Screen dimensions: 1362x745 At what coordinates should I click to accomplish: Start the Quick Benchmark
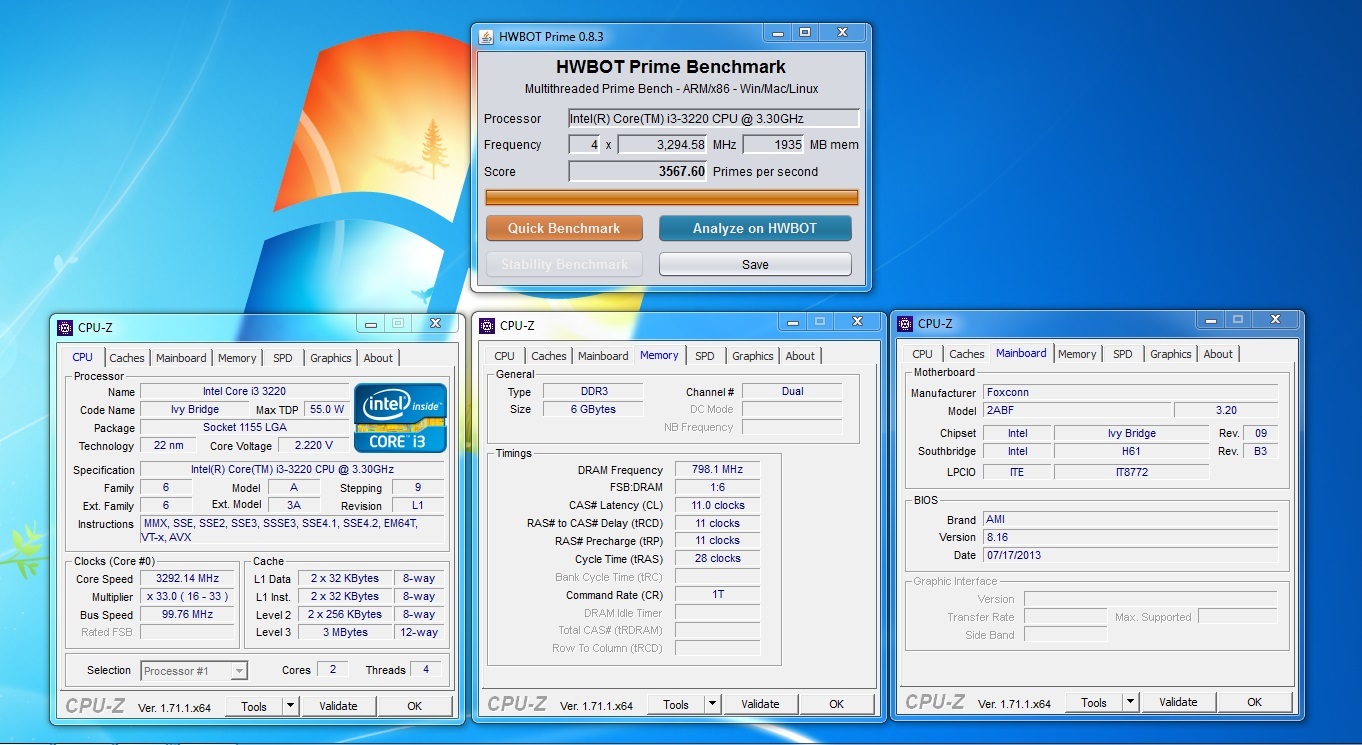[563, 228]
